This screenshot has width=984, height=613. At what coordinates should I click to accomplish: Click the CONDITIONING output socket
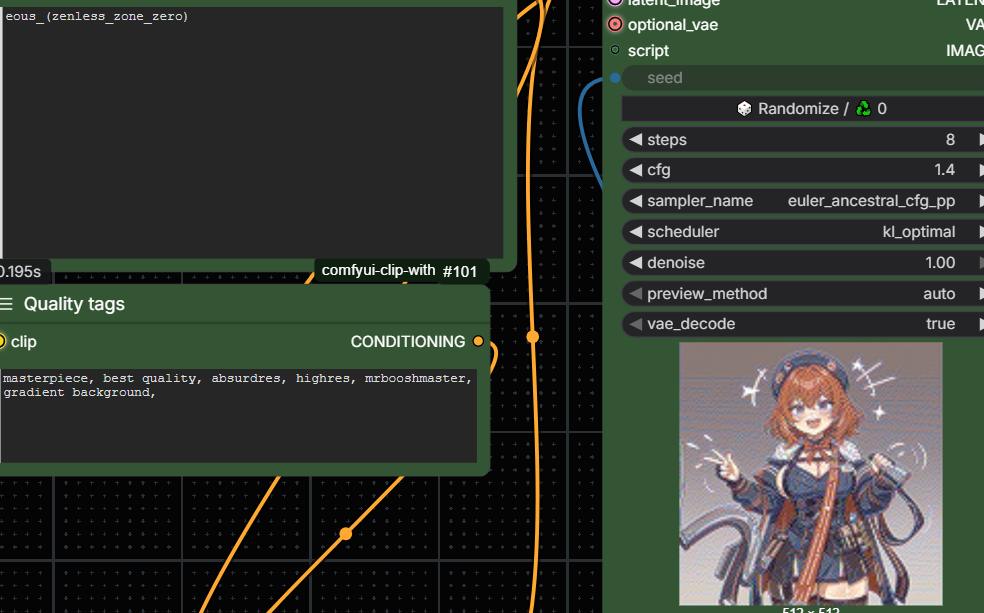478,341
